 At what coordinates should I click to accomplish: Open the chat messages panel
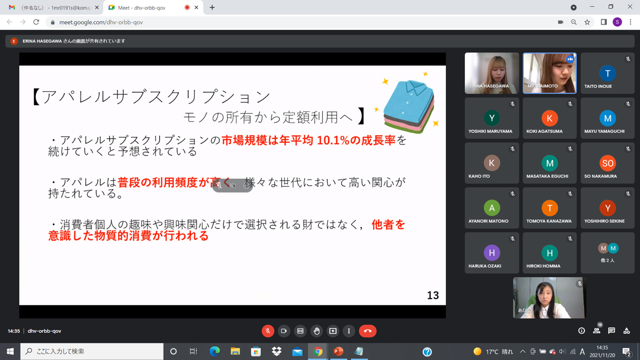point(611,331)
